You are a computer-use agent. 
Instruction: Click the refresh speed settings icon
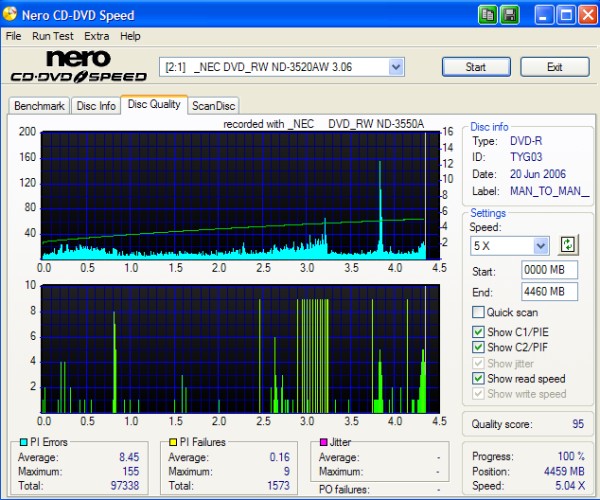[x=569, y=245]
